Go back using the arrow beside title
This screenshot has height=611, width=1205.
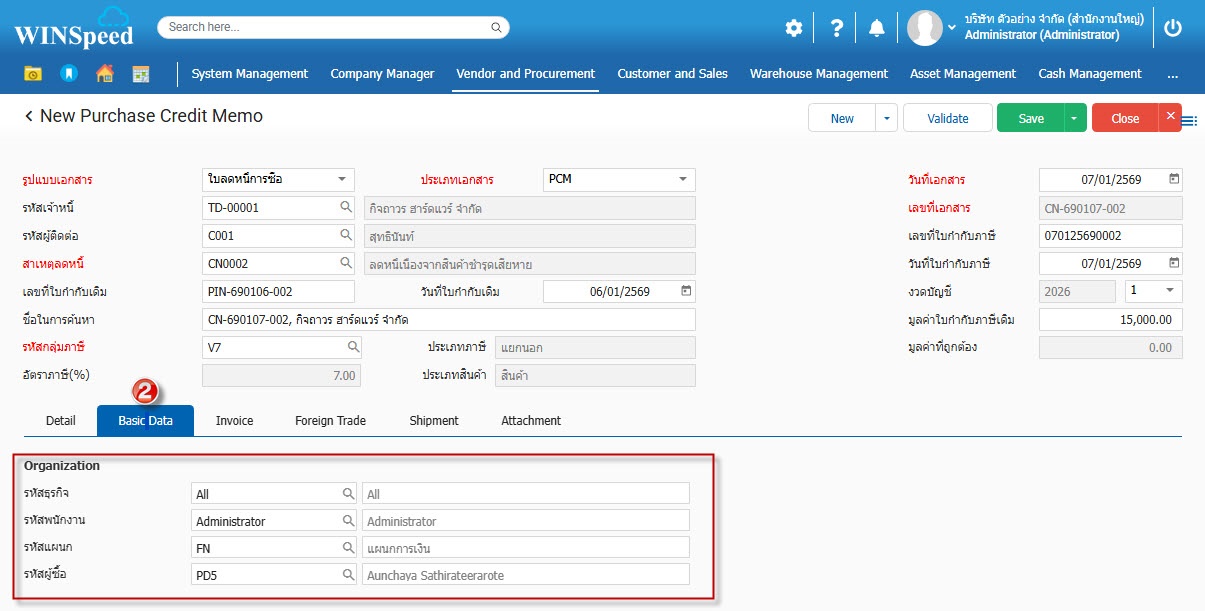tap(29, 117)
